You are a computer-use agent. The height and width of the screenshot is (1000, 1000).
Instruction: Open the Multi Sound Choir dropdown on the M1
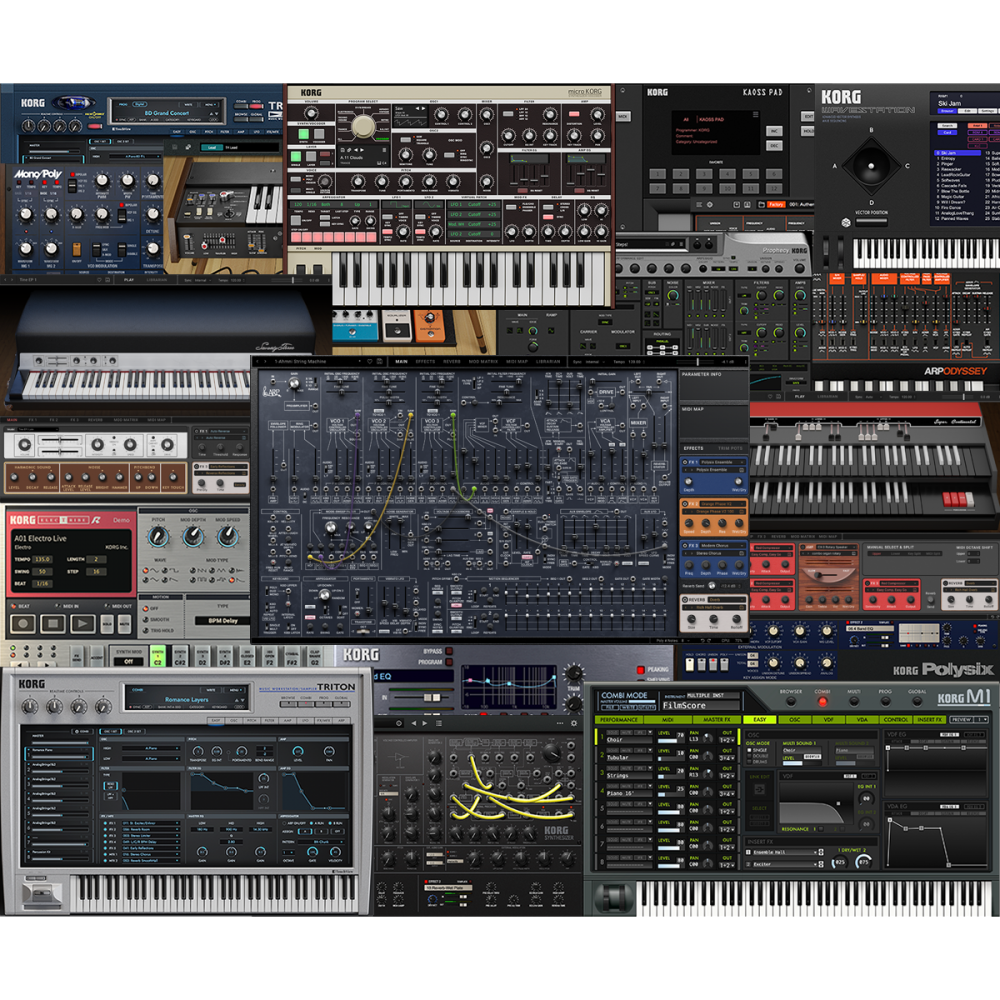tap(800, 752)
